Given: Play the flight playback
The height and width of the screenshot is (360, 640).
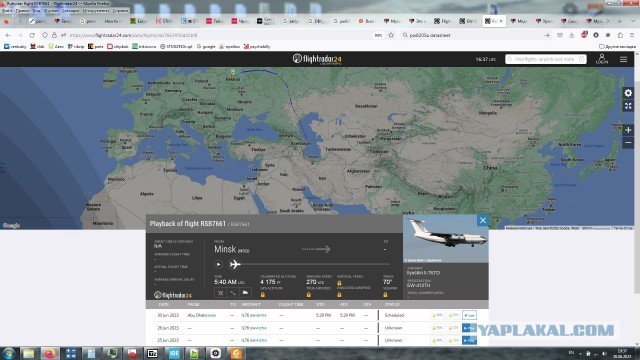Looking at the screenshot, I should (218, 264).
